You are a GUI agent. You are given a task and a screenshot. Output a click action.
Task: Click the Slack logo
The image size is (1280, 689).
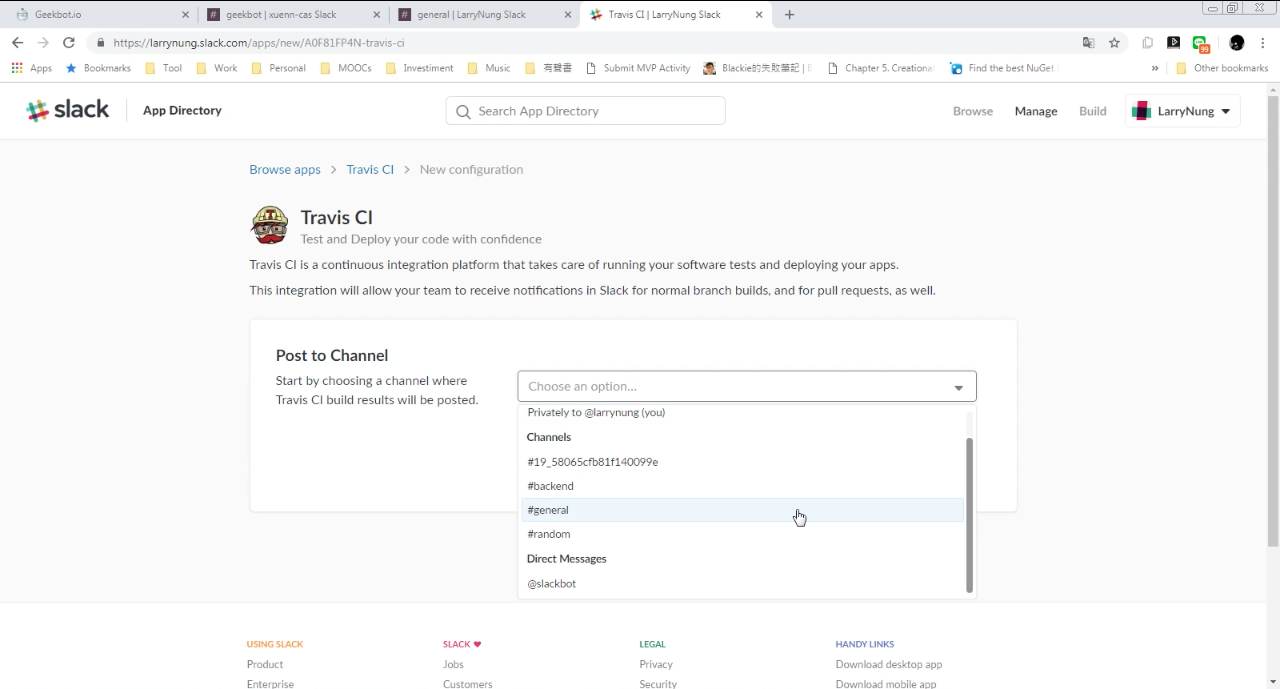67,110
